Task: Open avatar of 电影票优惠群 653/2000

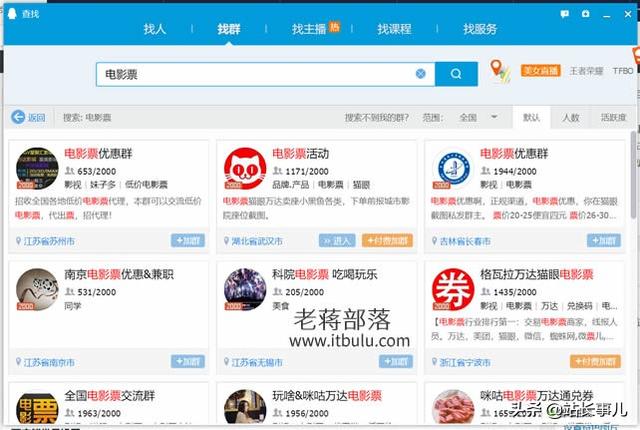Action: point(37,168)
